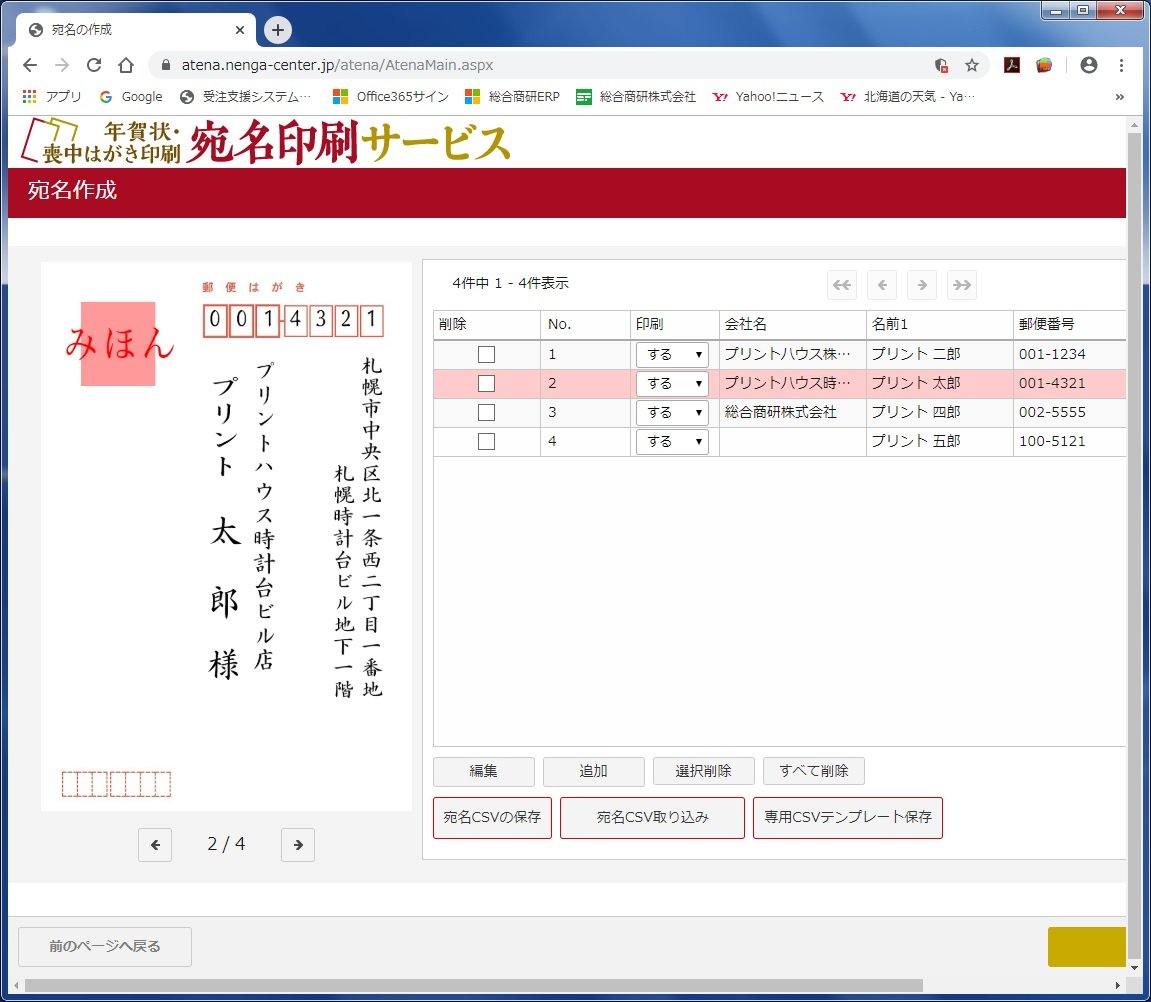
Task: Click the すべて削除 button
Action: 813,771
